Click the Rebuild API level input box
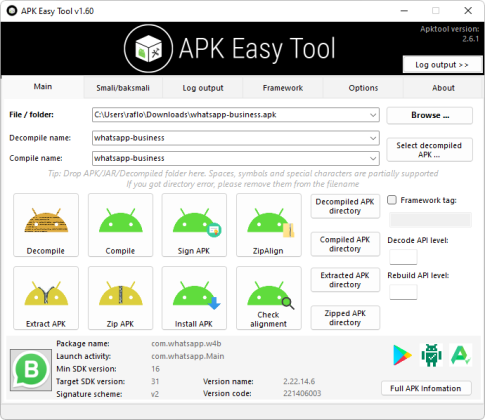 coord(403,292)
